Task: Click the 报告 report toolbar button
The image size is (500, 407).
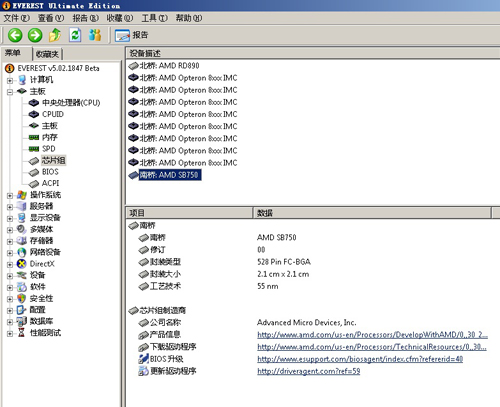Action: click(x=131, y=35)
